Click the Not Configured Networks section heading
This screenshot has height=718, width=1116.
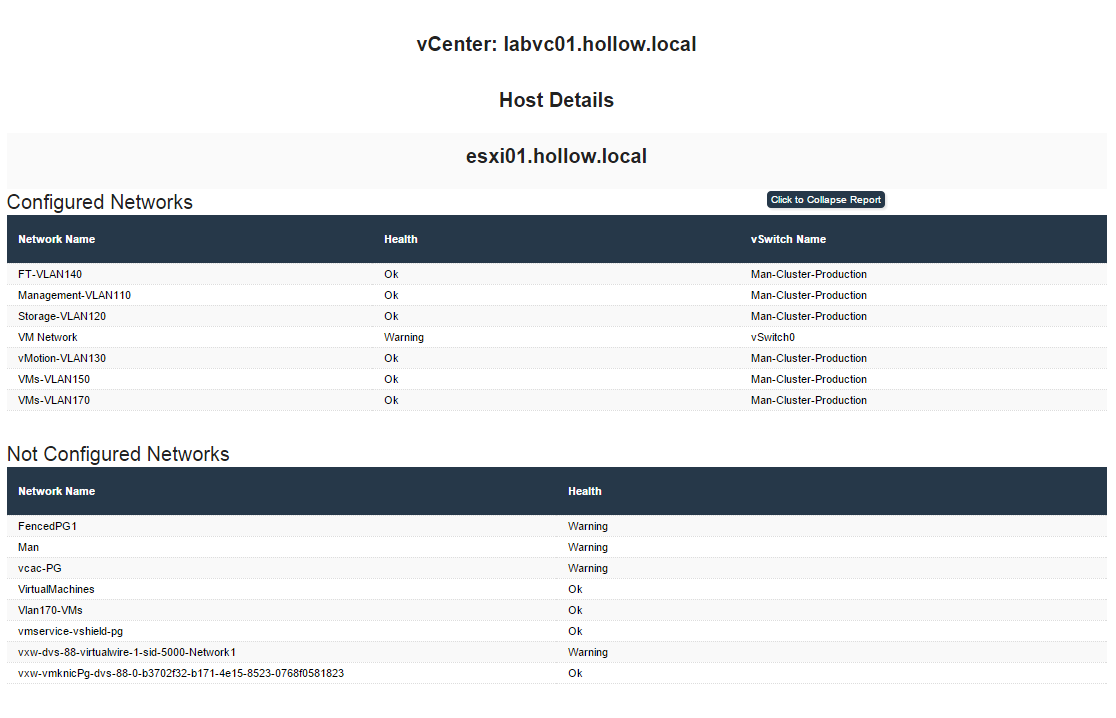(x=118, y=454)
